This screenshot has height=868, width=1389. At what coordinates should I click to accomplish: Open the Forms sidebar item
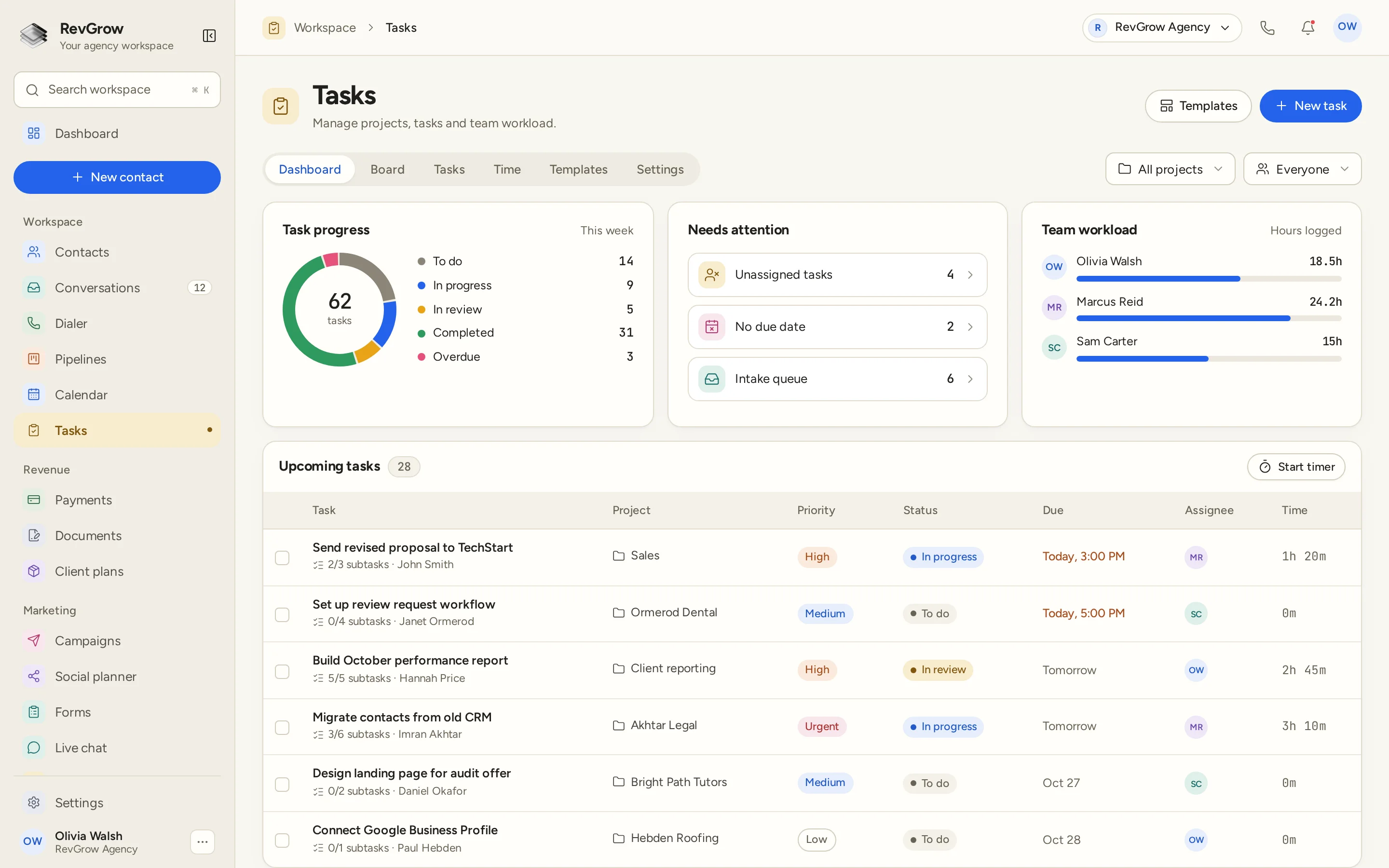click(x=117, y=712)
